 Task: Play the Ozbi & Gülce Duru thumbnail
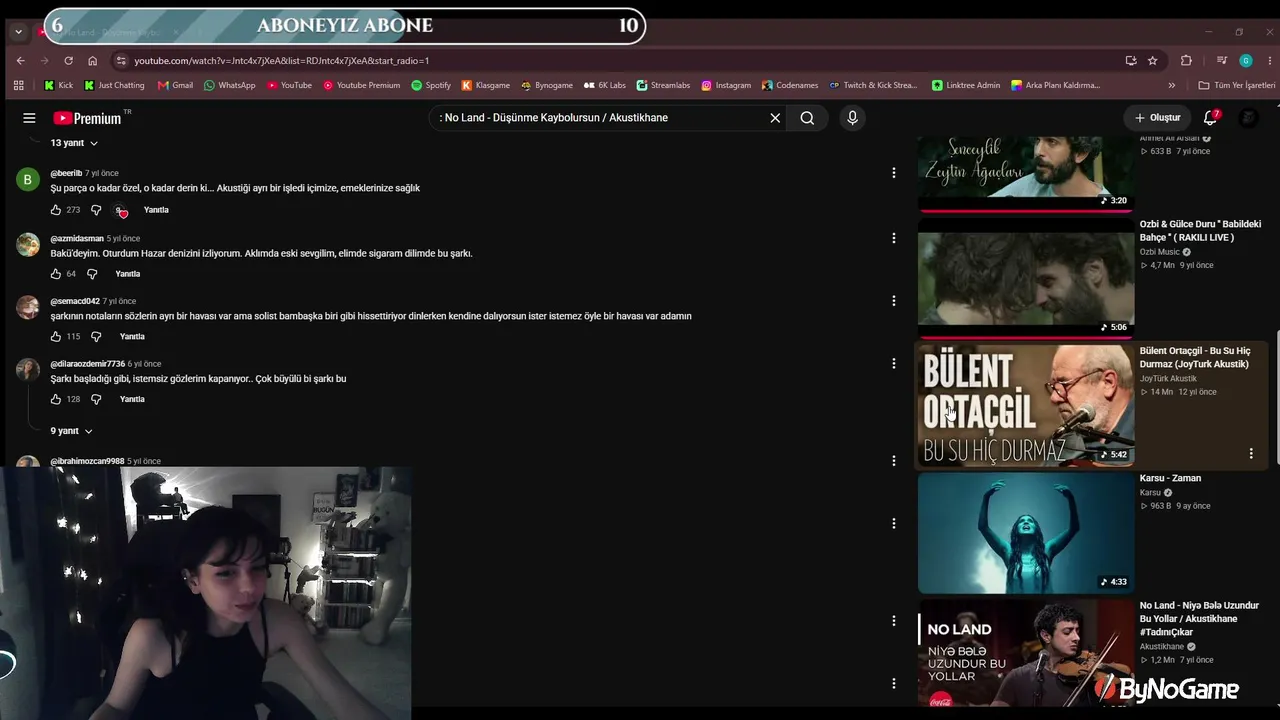pyautogui.click(x=1026, y=279)
